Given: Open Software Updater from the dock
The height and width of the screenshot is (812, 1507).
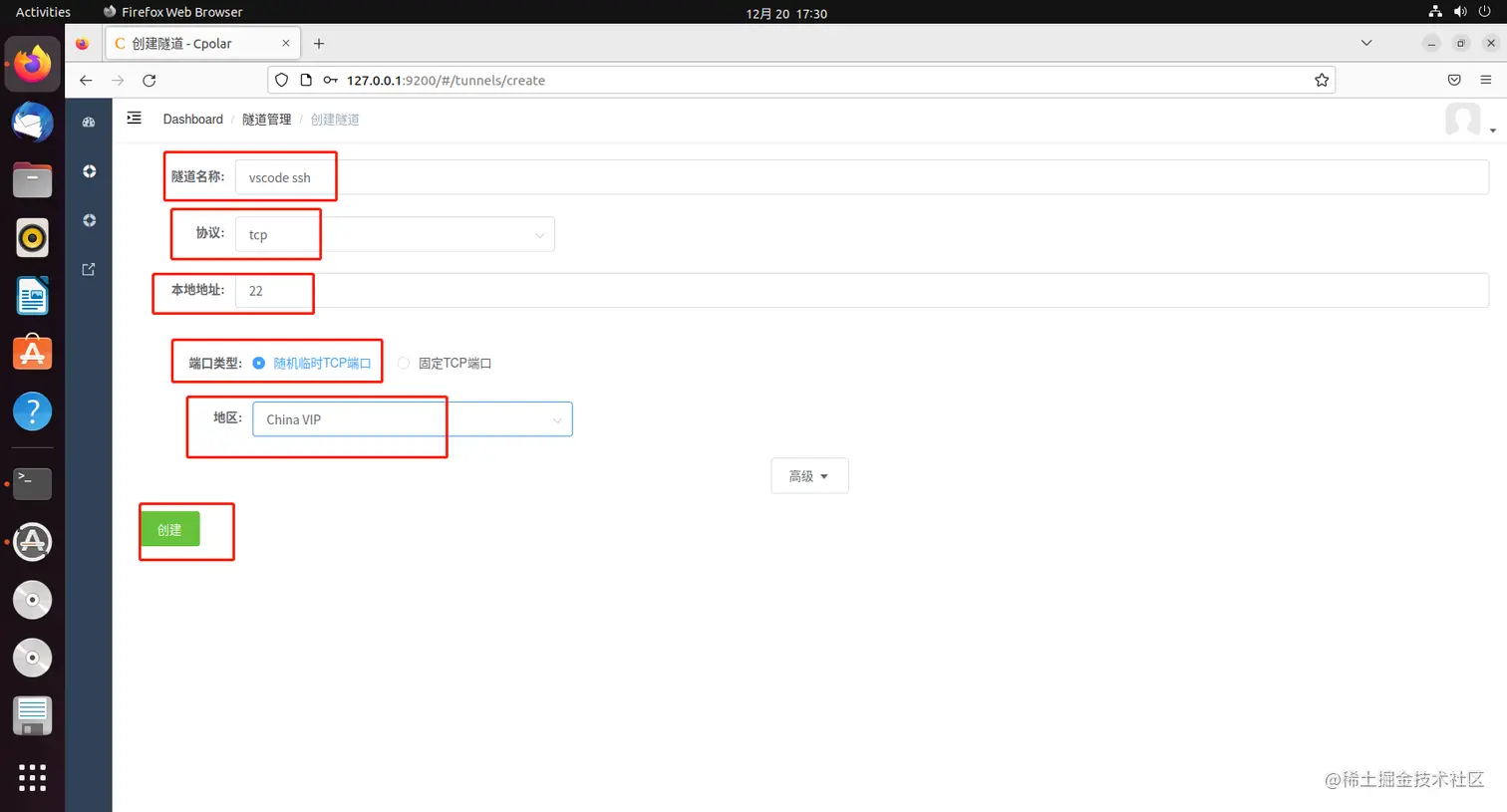Looking at the screenshot, I should tap(32, 542).
